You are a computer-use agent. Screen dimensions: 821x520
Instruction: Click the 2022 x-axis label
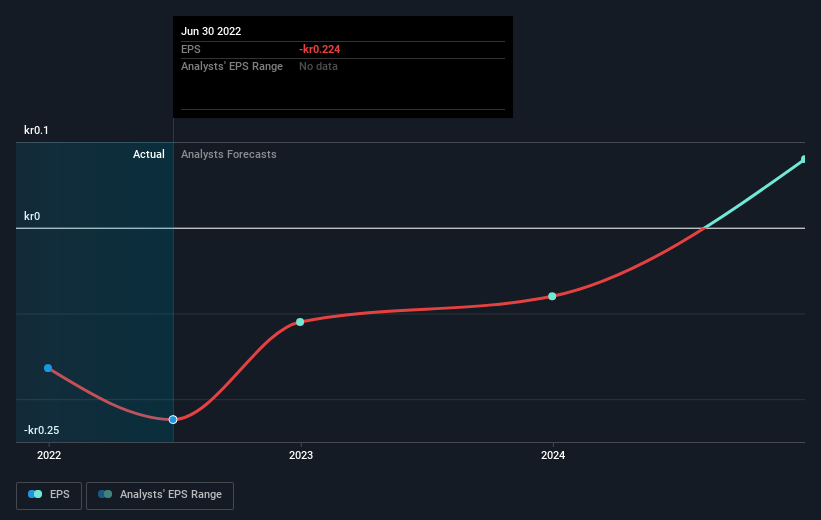pyautogui.click(x=49, y=455)
